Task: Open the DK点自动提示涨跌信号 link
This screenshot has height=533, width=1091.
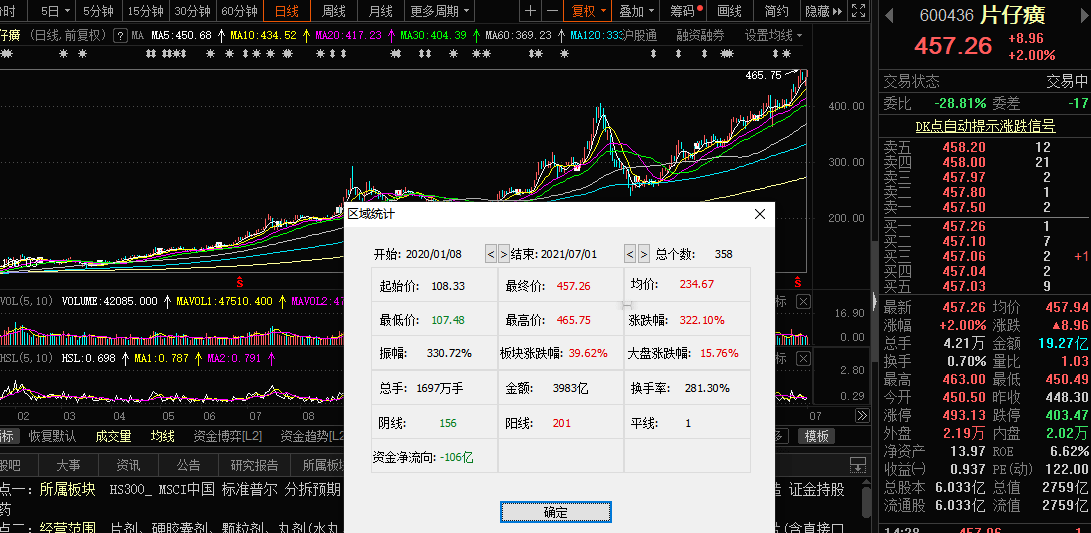Action: (x=985, y=126)
